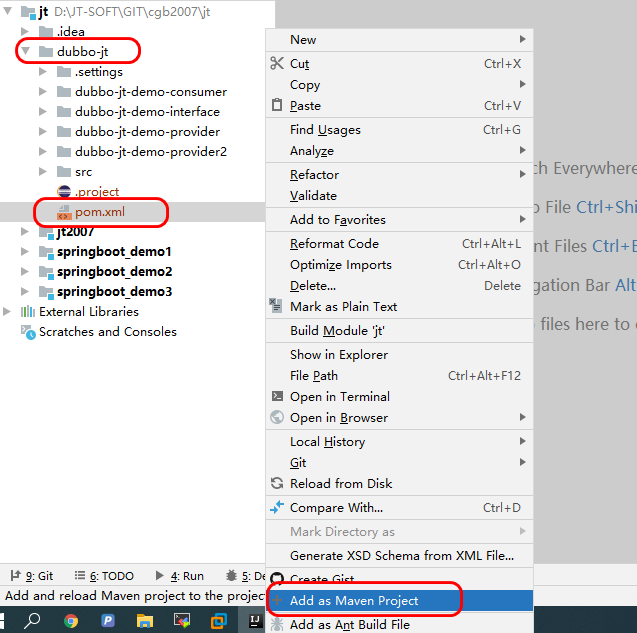637x633 pixels.
Task: Click the Compare With arrows icon
Action: click(x=277, y=507)
